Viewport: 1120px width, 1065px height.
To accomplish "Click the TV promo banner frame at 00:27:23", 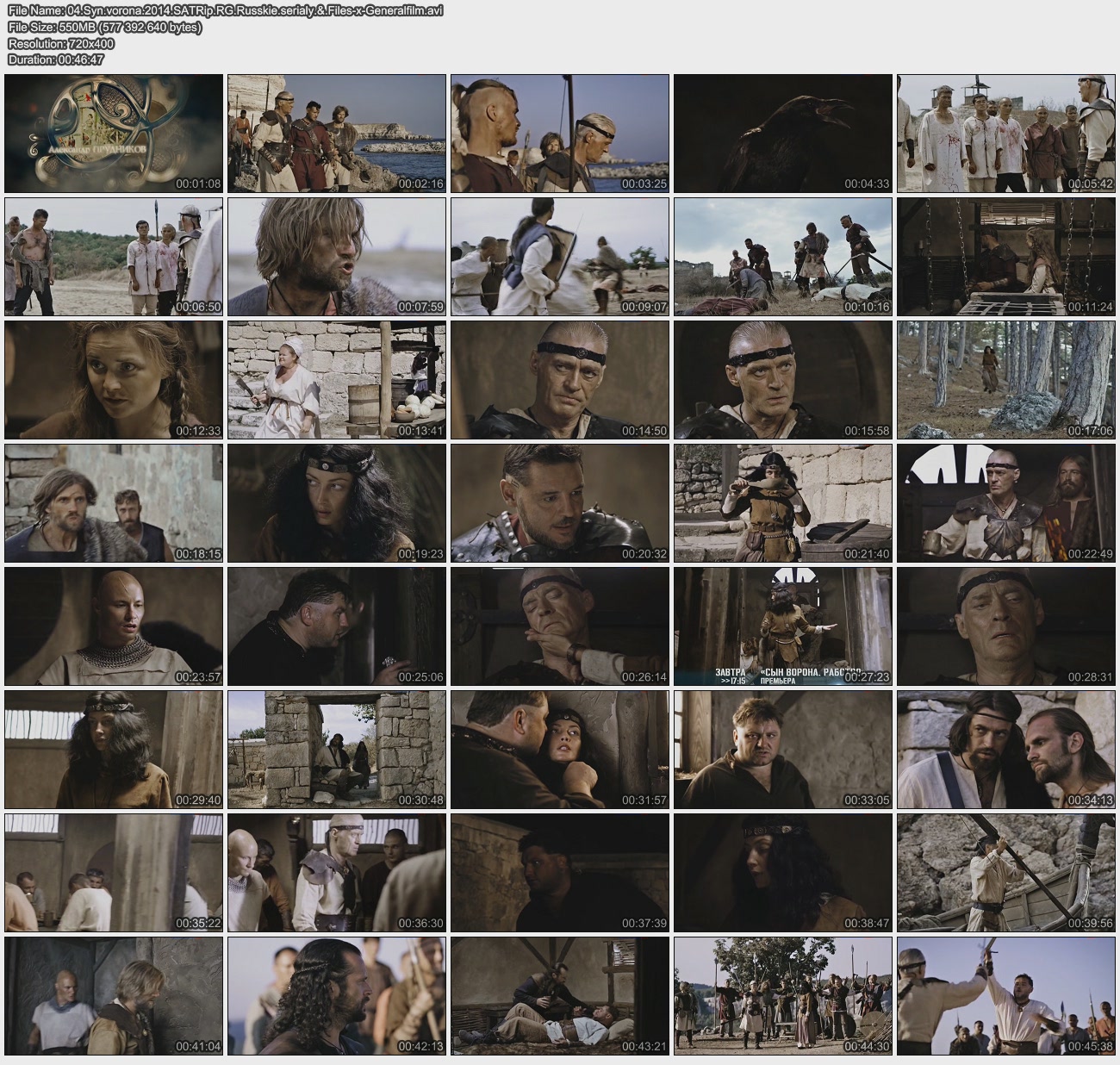I will (x=782, y=626).
